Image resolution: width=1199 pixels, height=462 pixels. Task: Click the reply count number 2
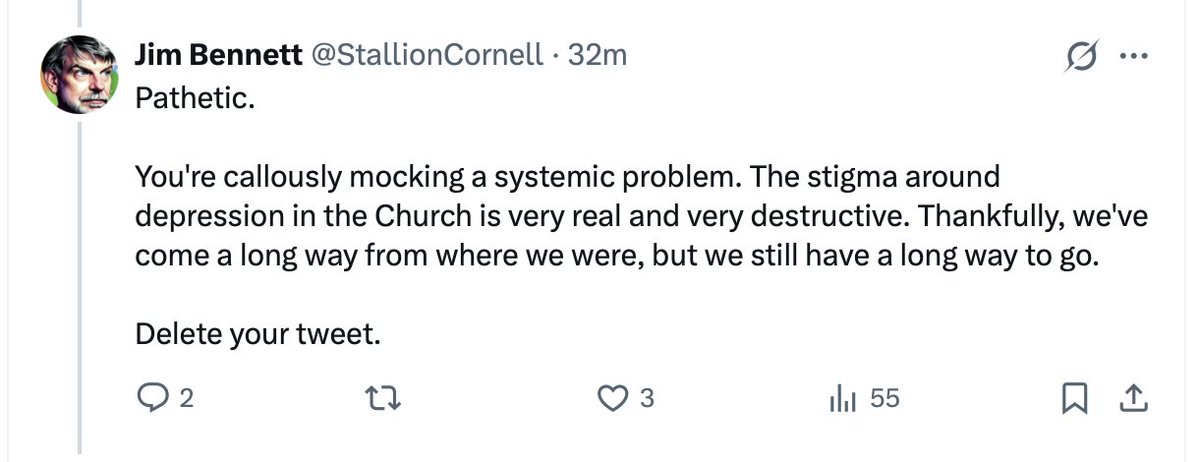184,400
